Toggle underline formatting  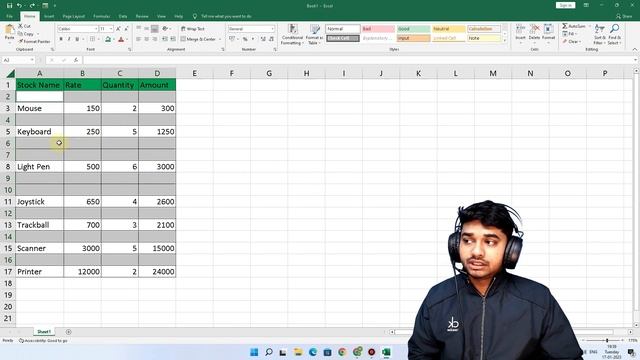point(77,39)
